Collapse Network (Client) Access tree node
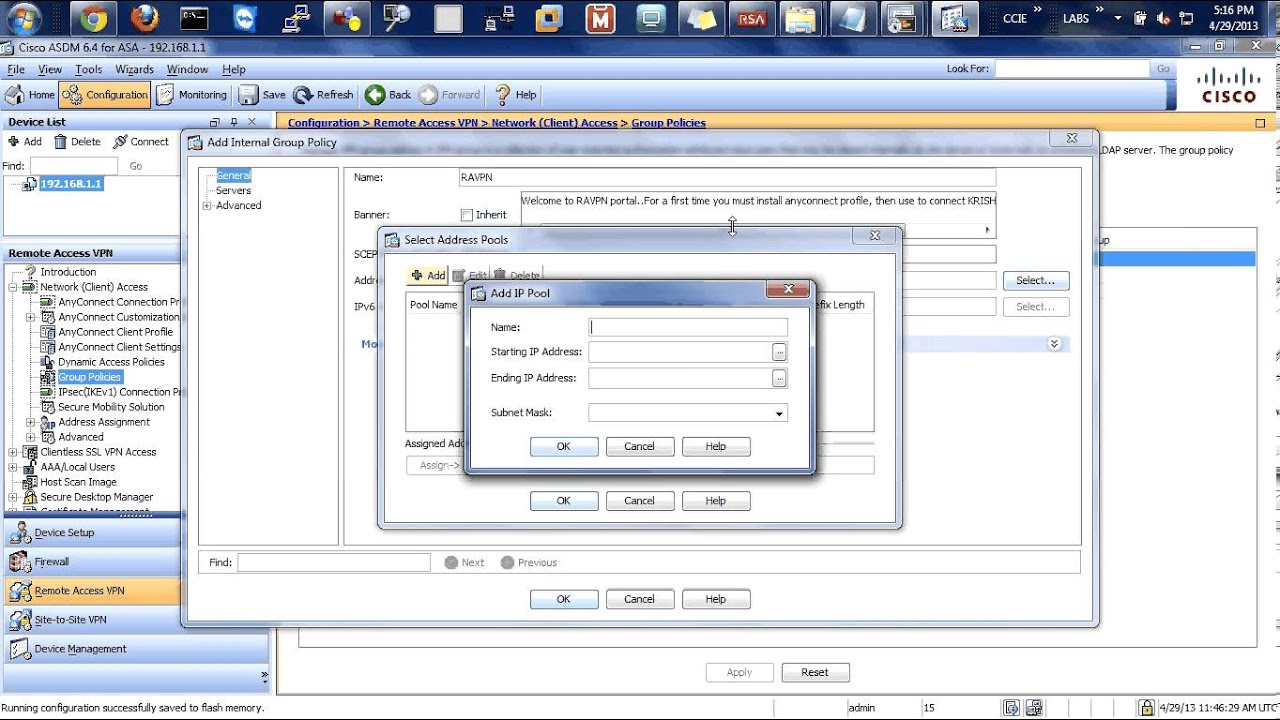Image resolution: width=1280 pixels, height=720 pixels. tap(13, 287)
